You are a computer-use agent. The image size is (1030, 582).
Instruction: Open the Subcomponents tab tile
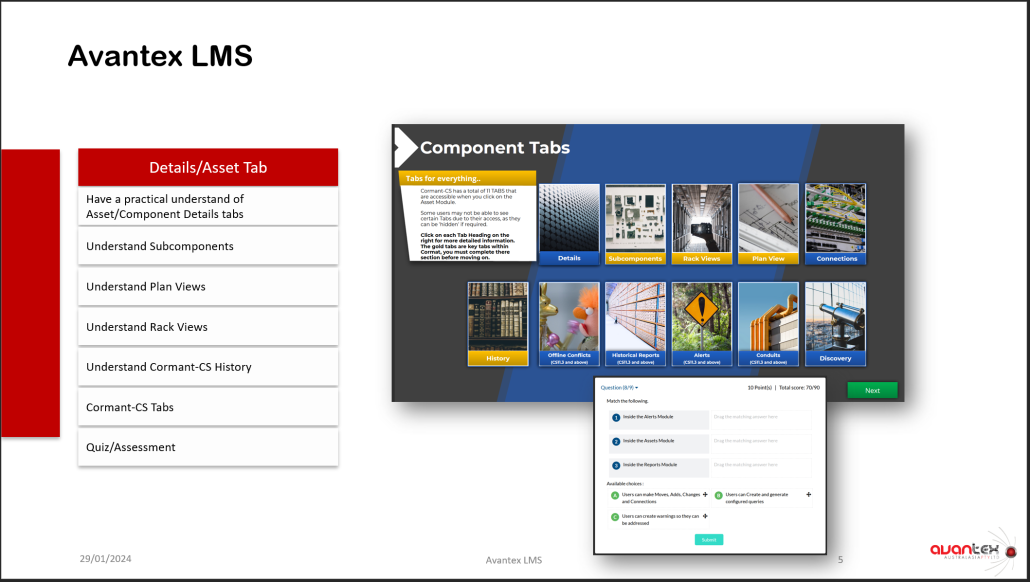[x=635, y=224]
